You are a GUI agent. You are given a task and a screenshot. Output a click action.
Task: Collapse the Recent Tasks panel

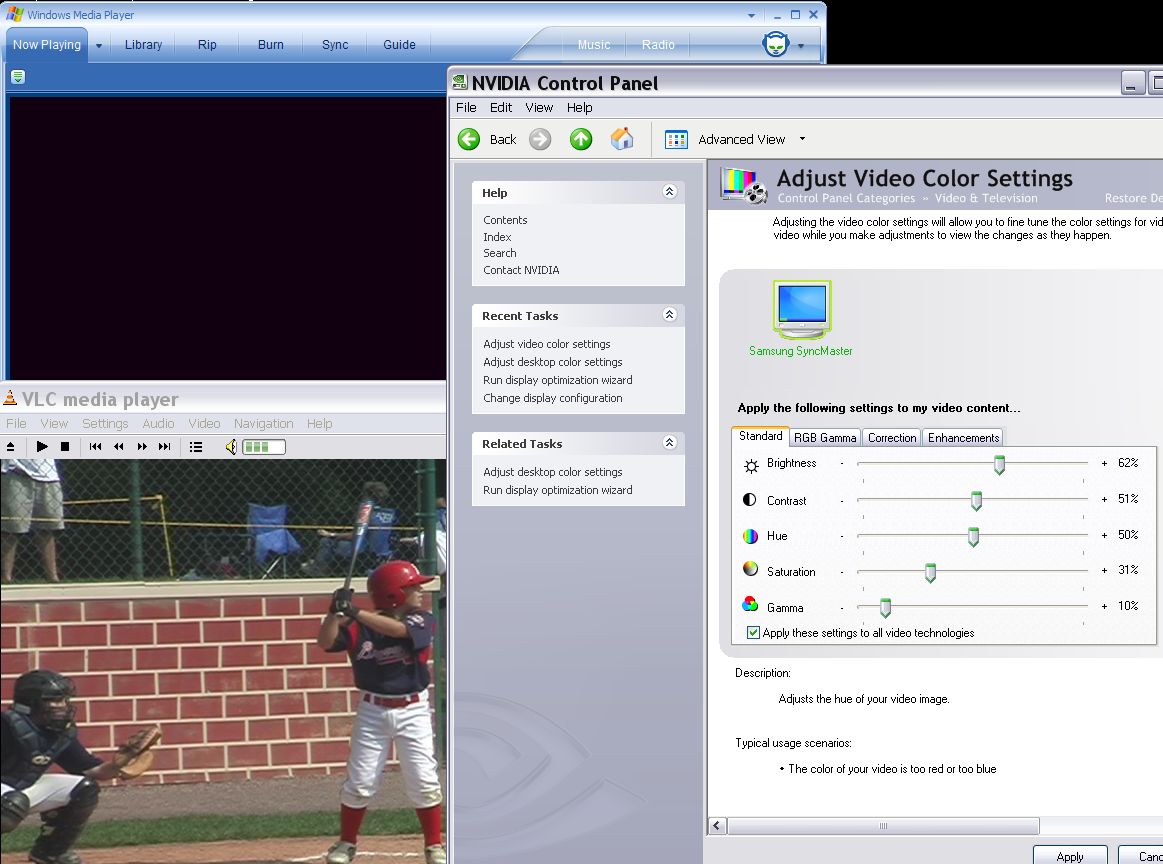(x=669, y=314)
